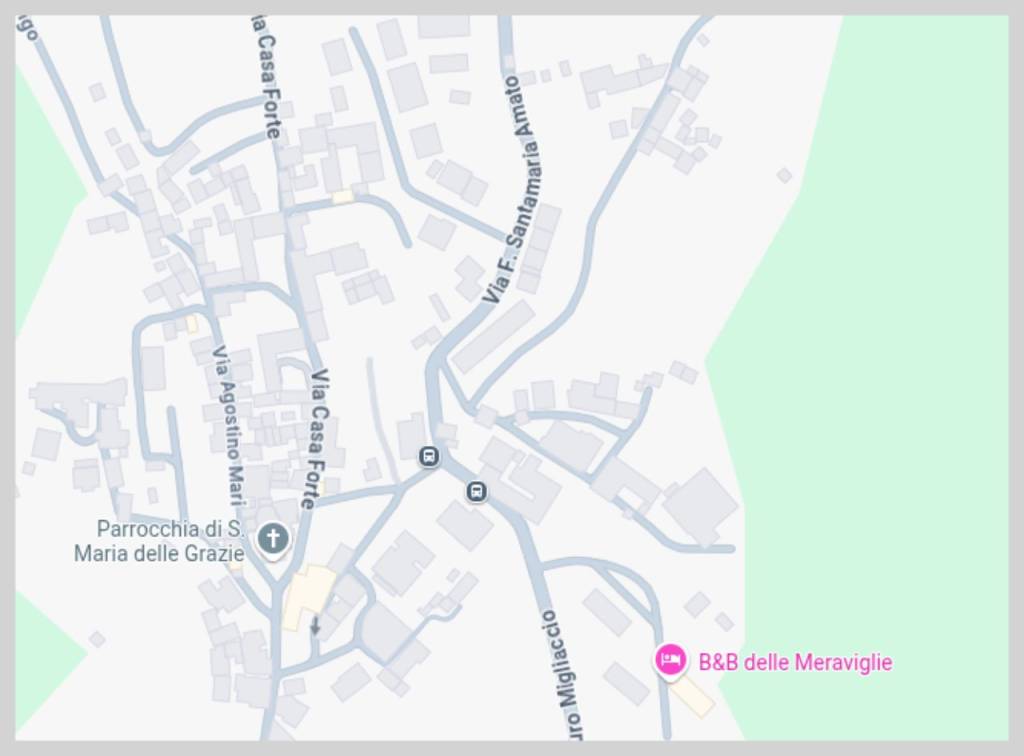Image resolution: width=1024 pixels, height=756 pixels.
Task: Click the church pin icon for Parrocchia
Action: (x=273, y=540)
